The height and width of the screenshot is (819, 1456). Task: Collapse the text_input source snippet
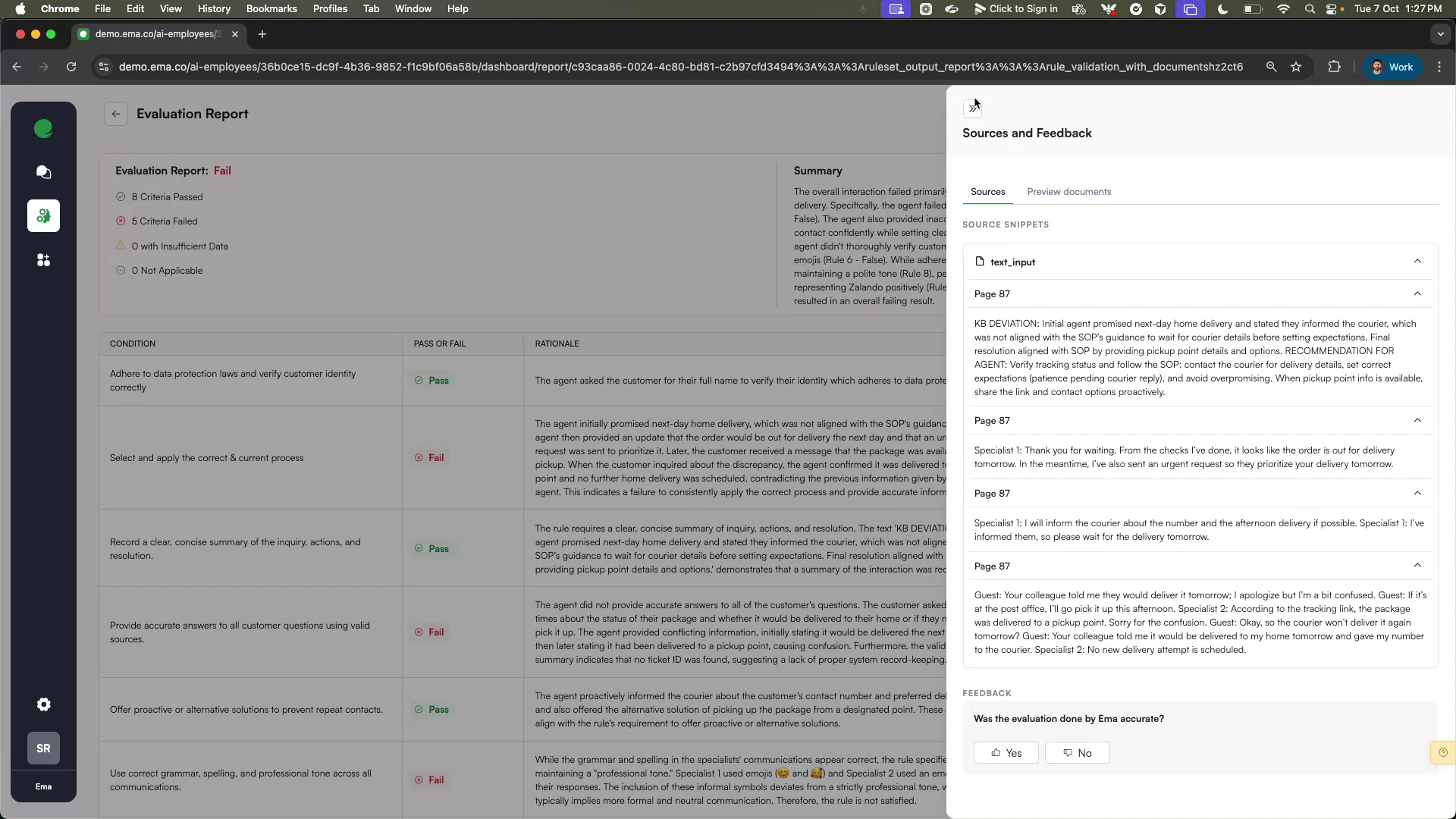coord(1417,261)
